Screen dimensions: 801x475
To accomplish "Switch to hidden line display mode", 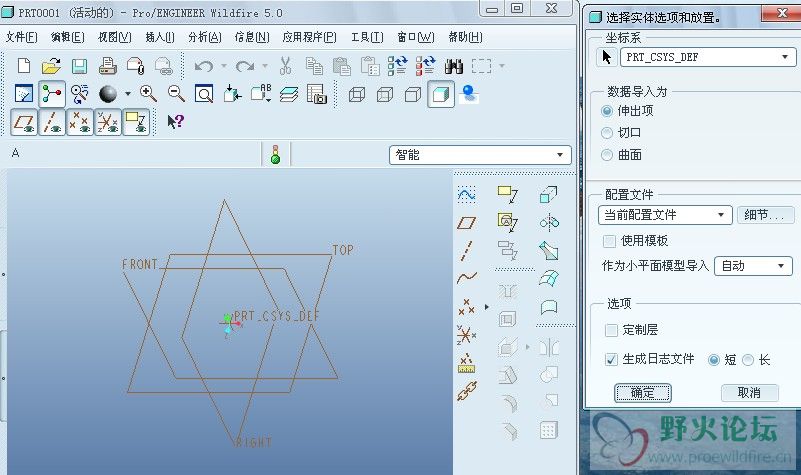I will (x=385, y=94).
